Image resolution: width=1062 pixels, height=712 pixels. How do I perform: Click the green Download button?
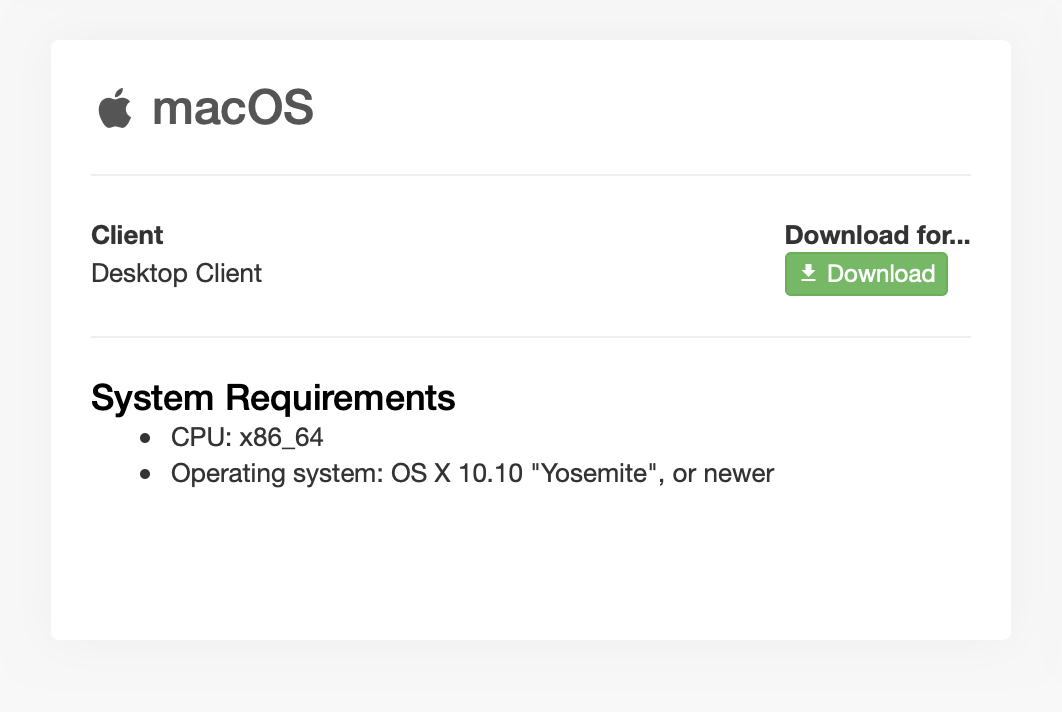pyautogui.click(x=866, y=274)
